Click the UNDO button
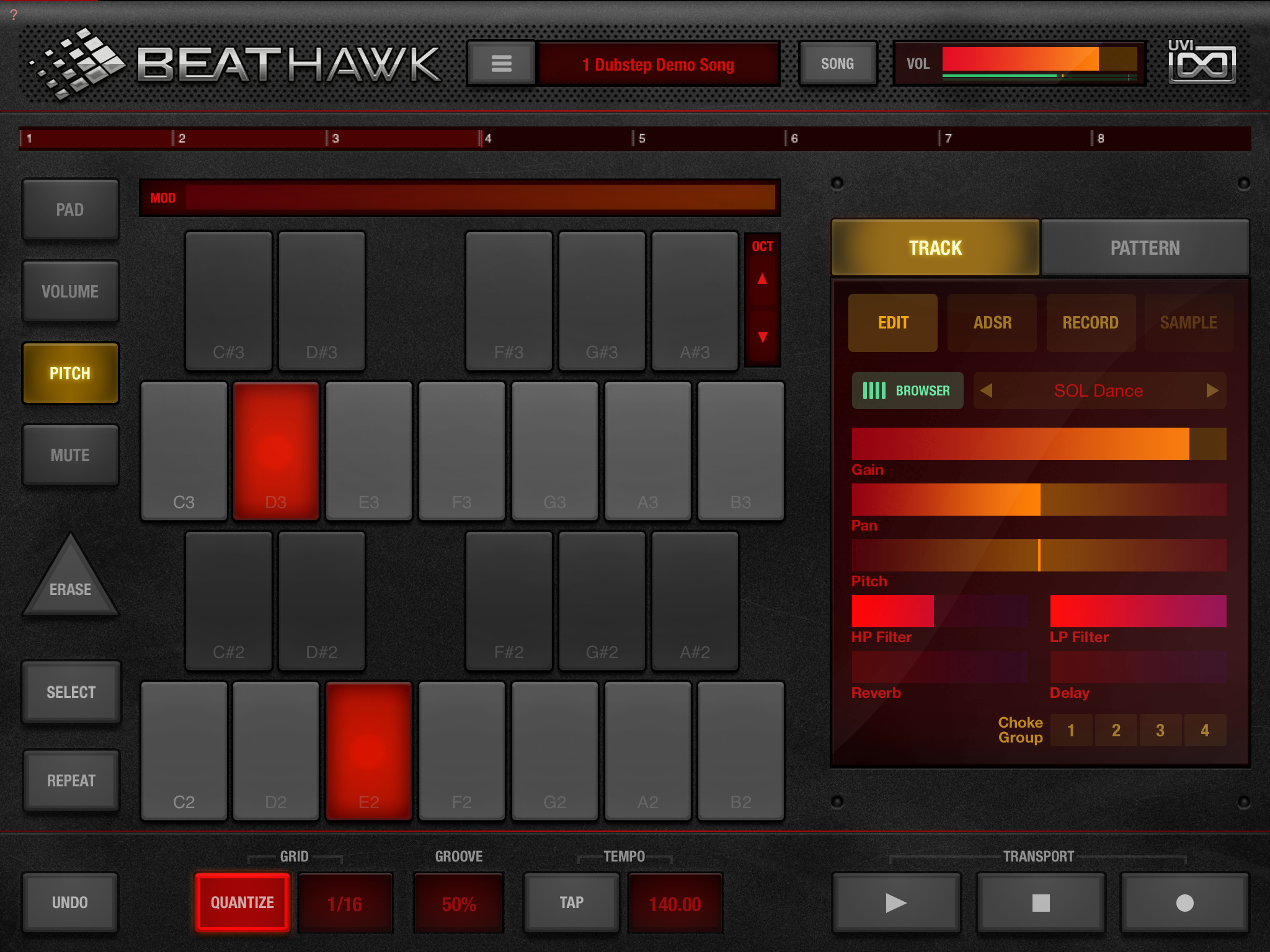The height and width of the screenshot is (952, 1270). (x=70, y=902)
